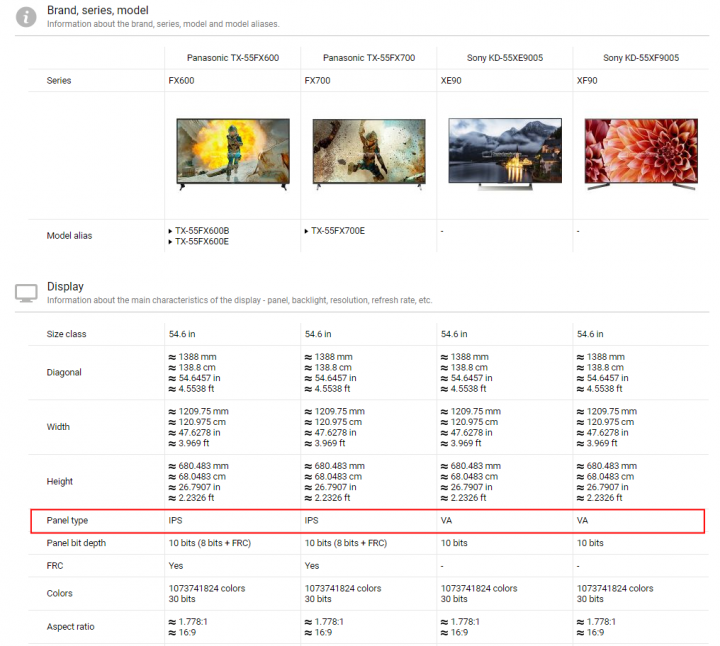Click the Series row label
This screenshot has width=720, height=646.
click(x=59, y=81)
